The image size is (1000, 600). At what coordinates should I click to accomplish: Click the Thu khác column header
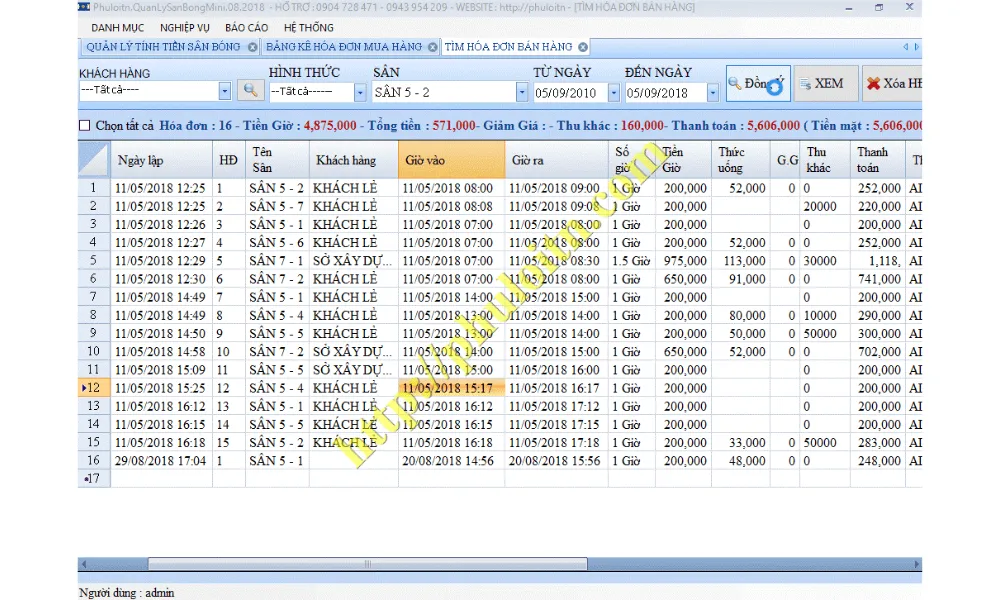pyautogui.click(x=825, y=160)
